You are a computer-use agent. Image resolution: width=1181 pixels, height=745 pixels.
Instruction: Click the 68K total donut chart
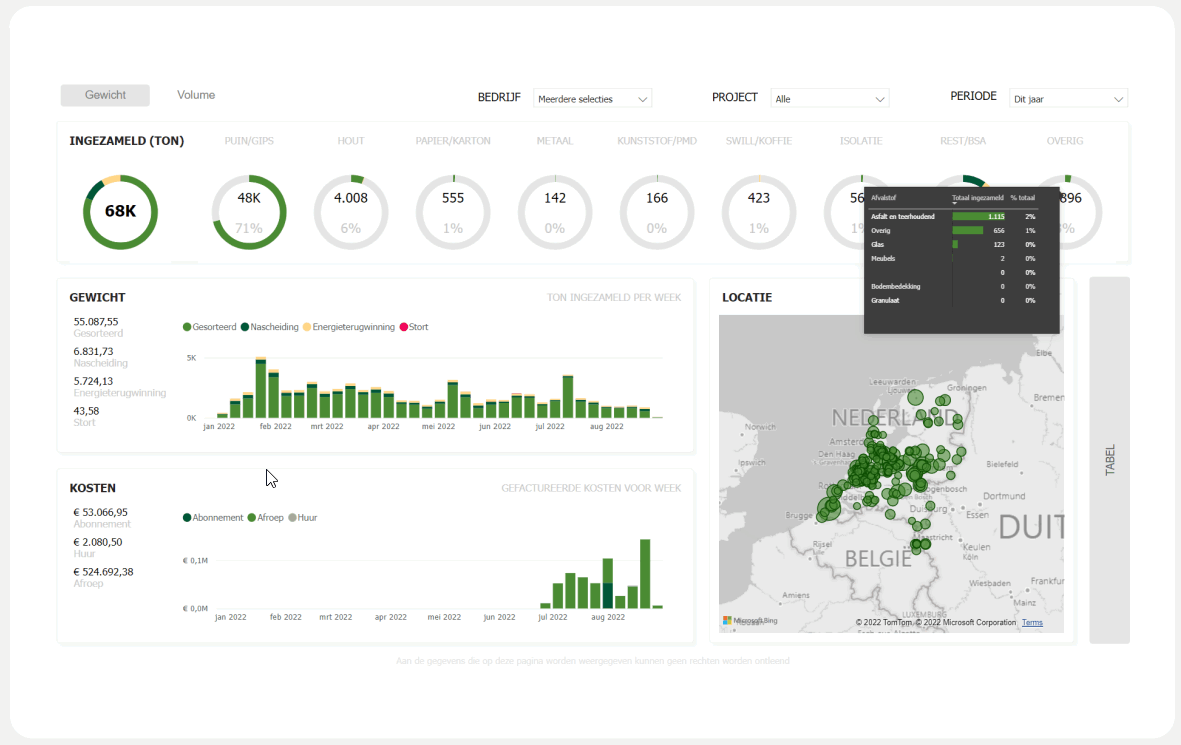(120, 212)
